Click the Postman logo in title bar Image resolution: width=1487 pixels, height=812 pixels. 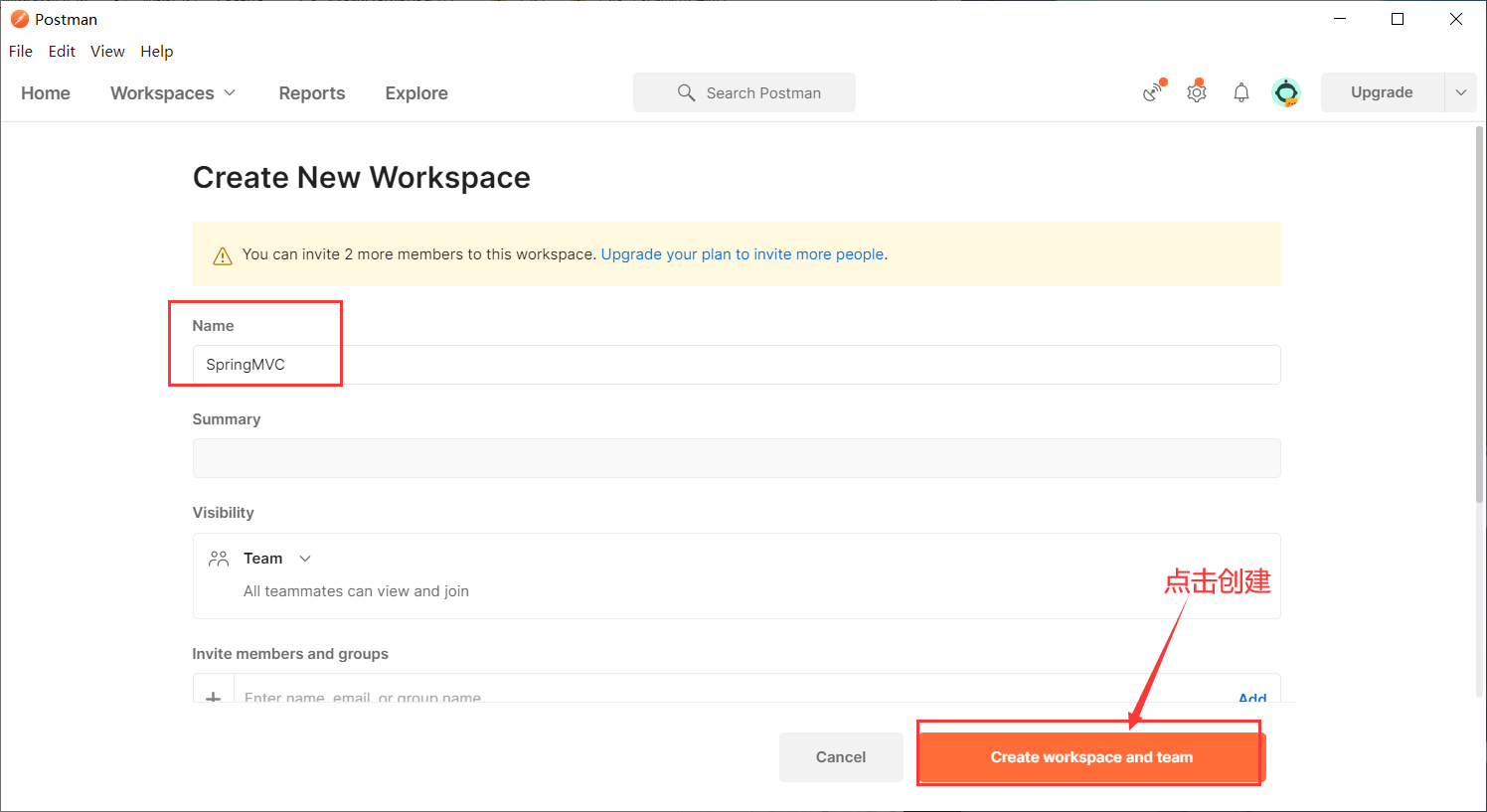[19, 19]
